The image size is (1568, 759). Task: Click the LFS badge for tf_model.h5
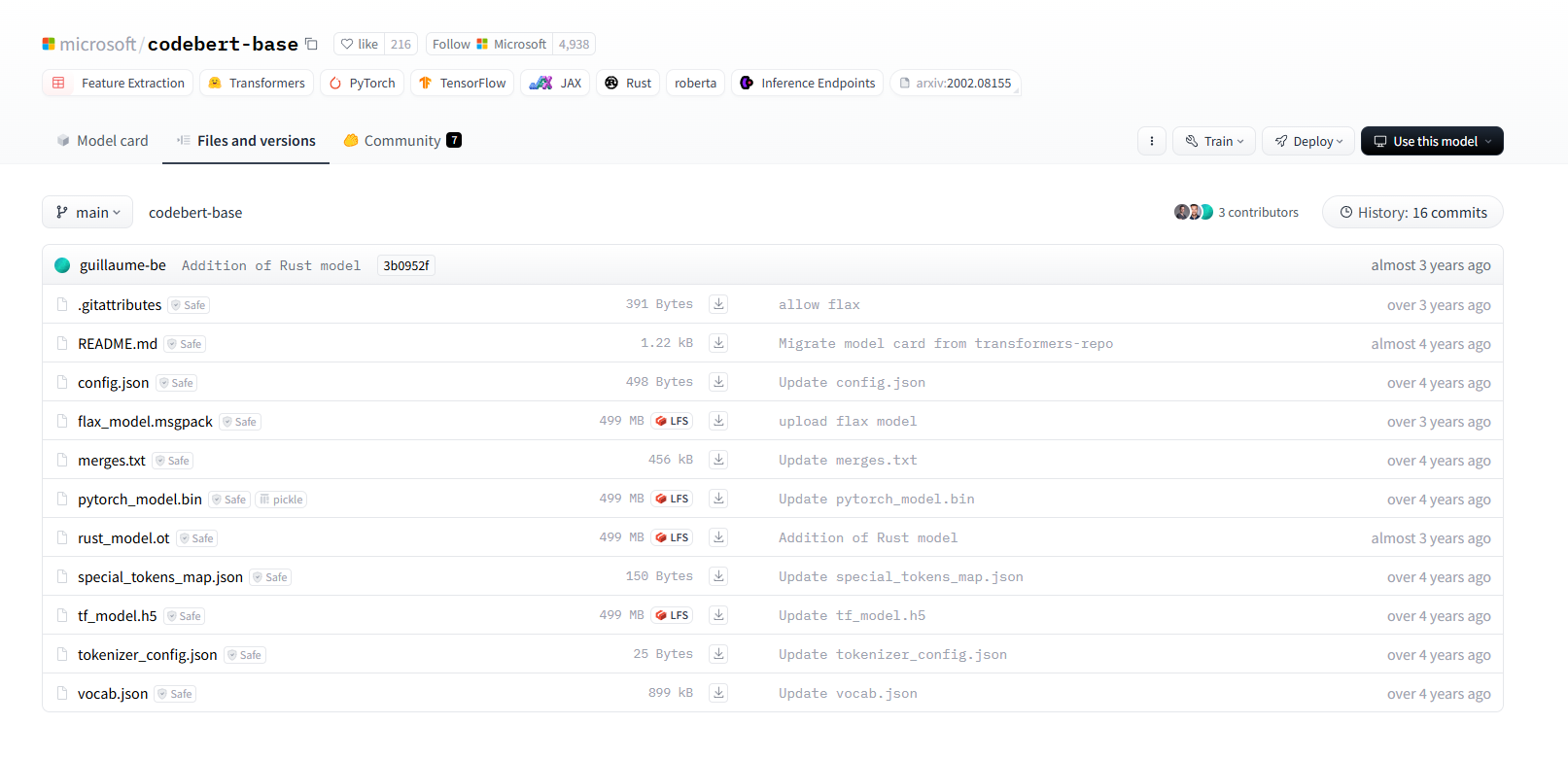click(x=672, y=615)
